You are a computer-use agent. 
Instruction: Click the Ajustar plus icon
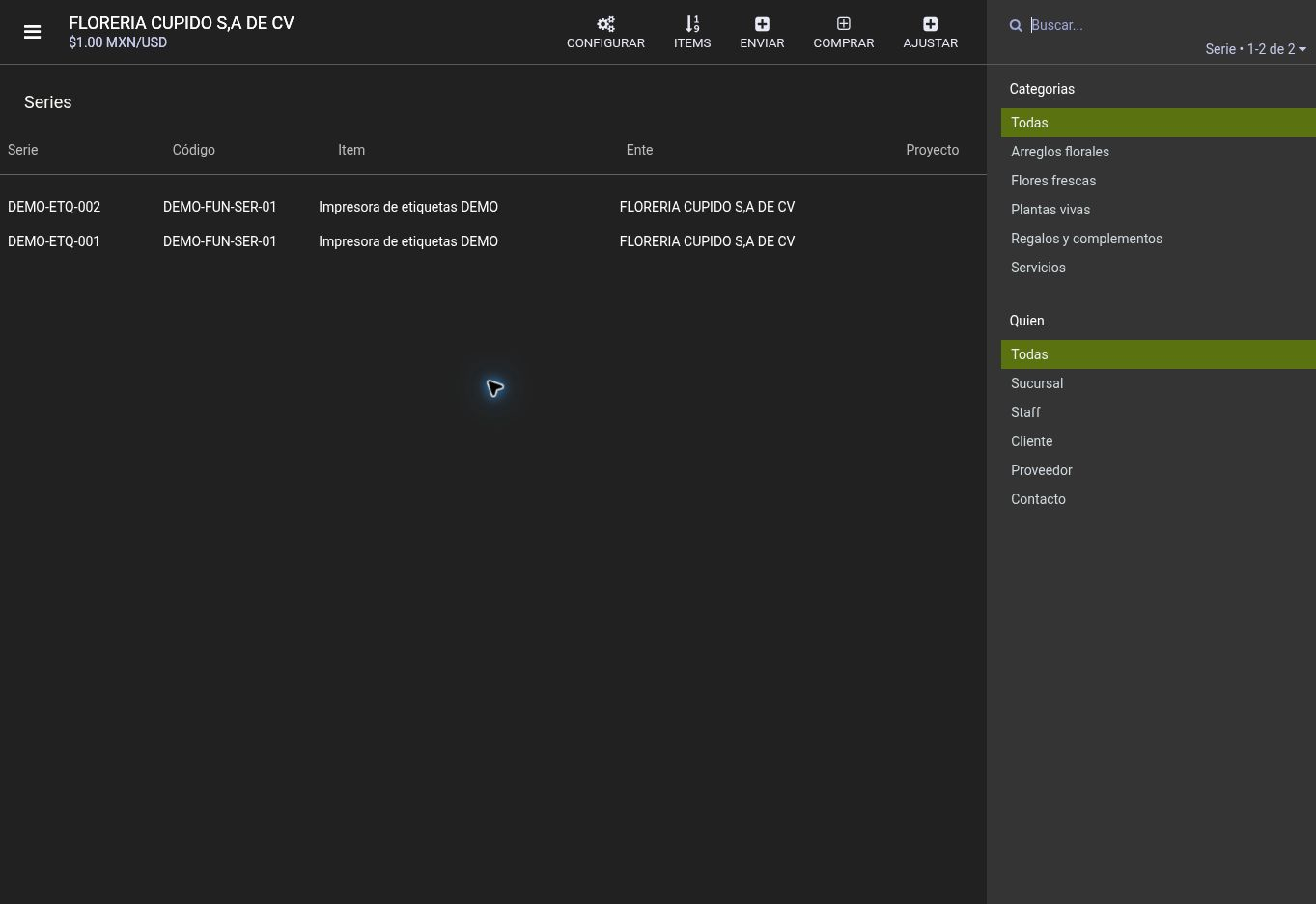(x=931, y=24)
